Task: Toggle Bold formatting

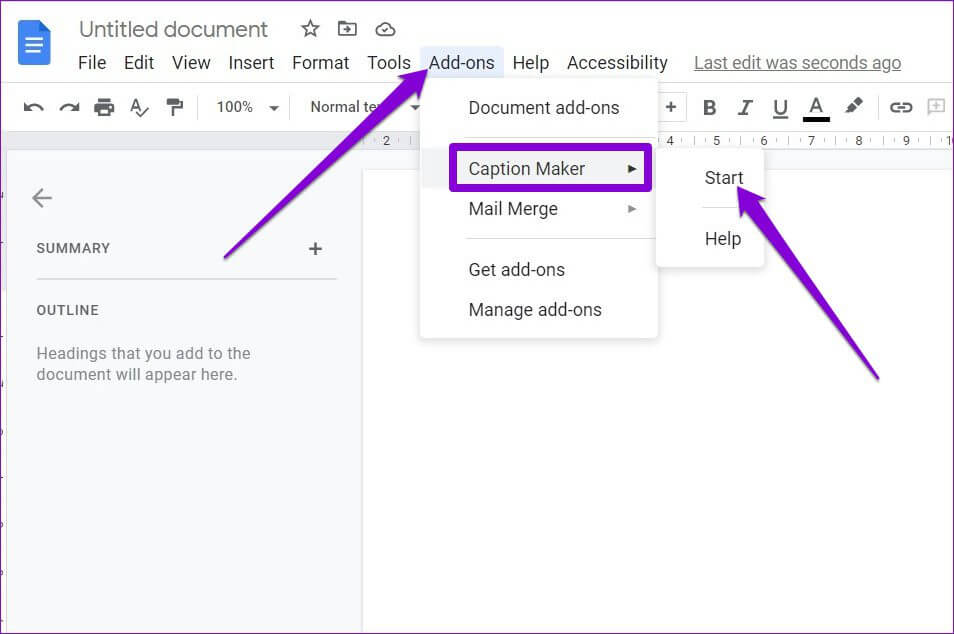Action: [x=709, y=108]
